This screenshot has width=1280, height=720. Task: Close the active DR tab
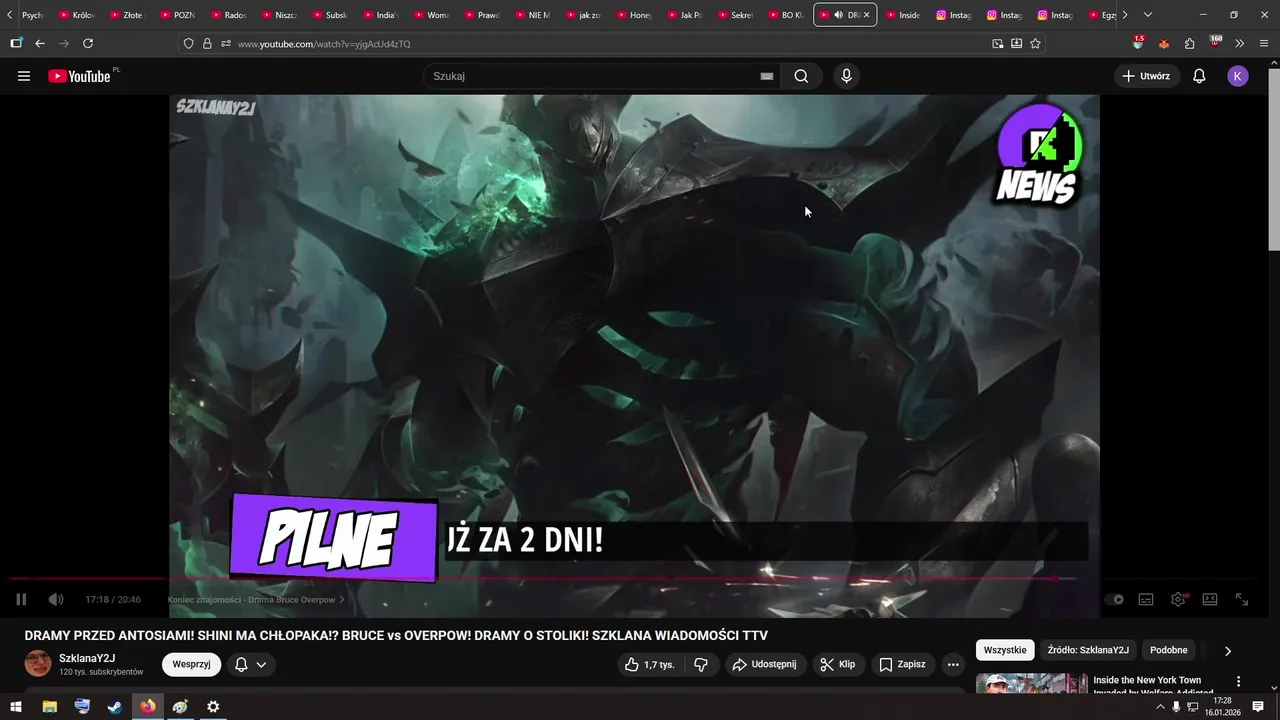click(866, 15)
